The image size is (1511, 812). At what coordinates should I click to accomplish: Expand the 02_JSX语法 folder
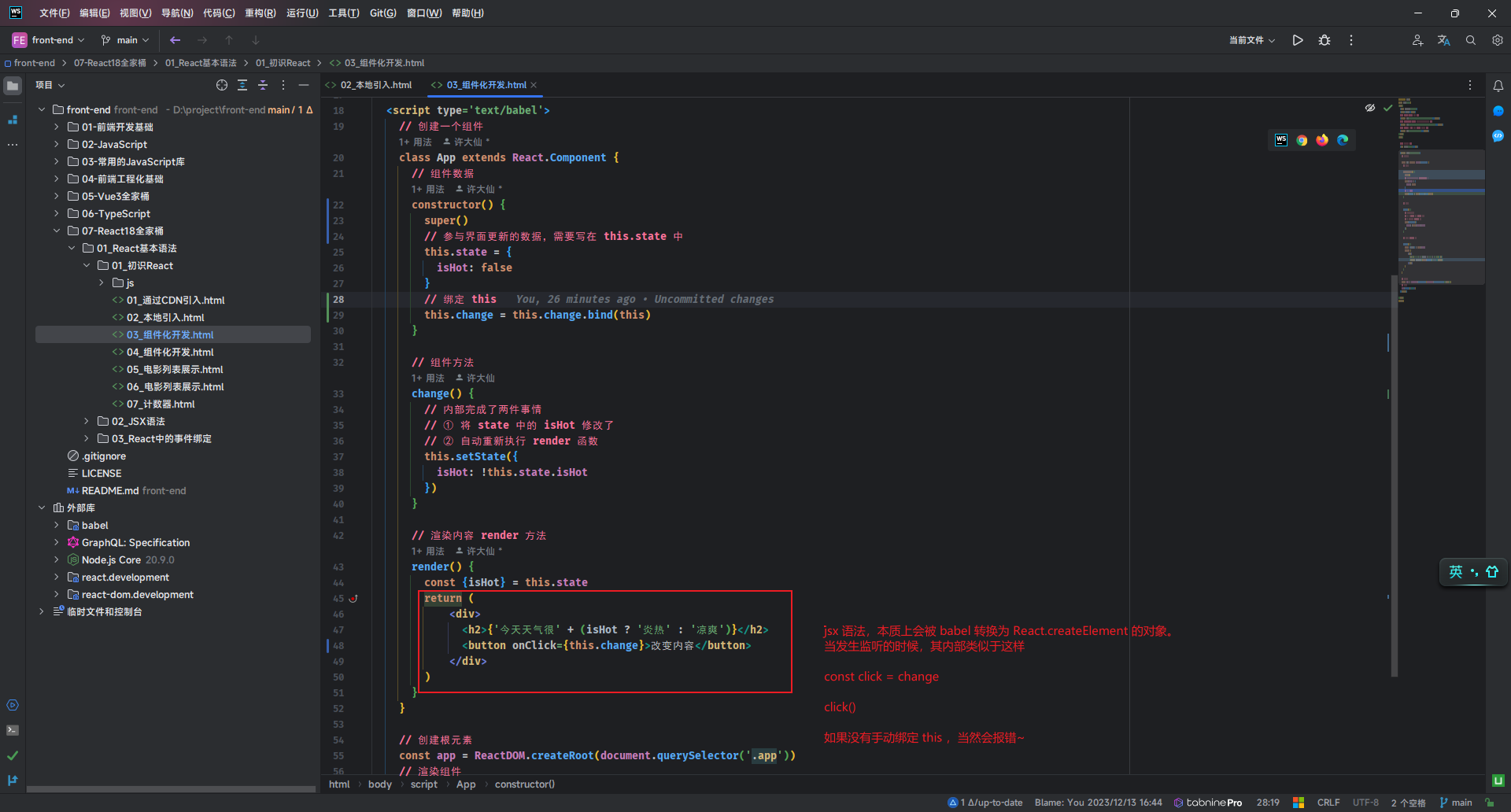pyautogui.click(x=87, y=422)
